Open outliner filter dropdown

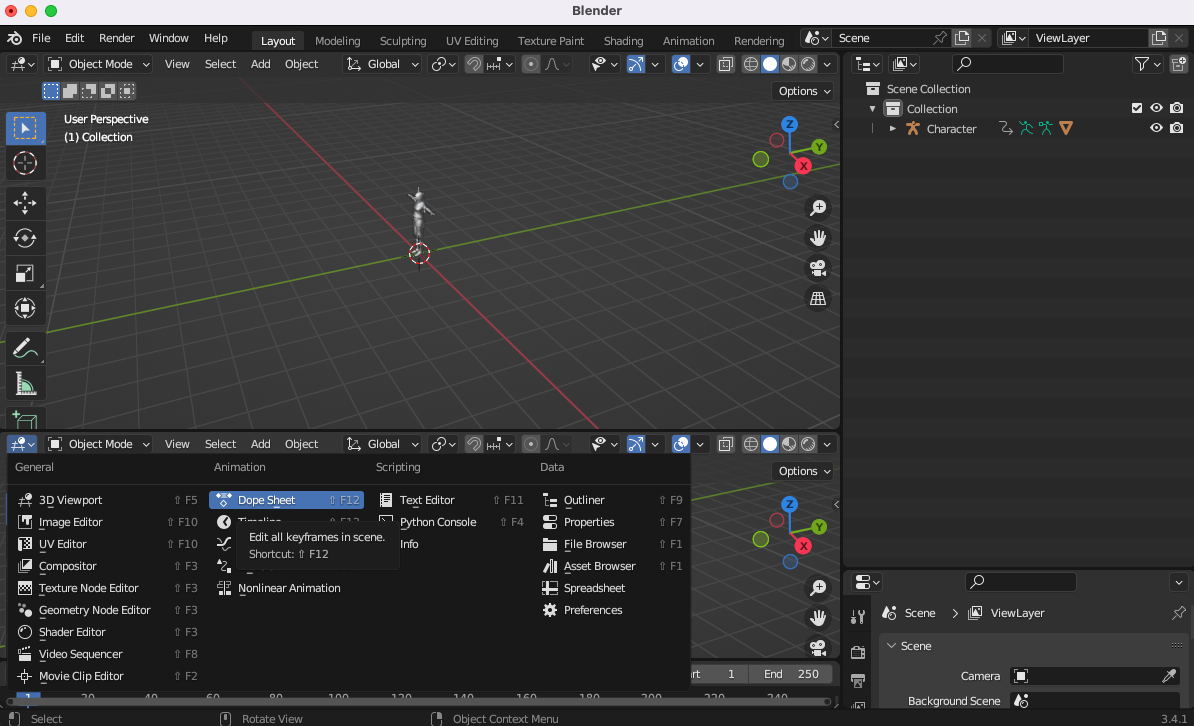point(1148,64)
